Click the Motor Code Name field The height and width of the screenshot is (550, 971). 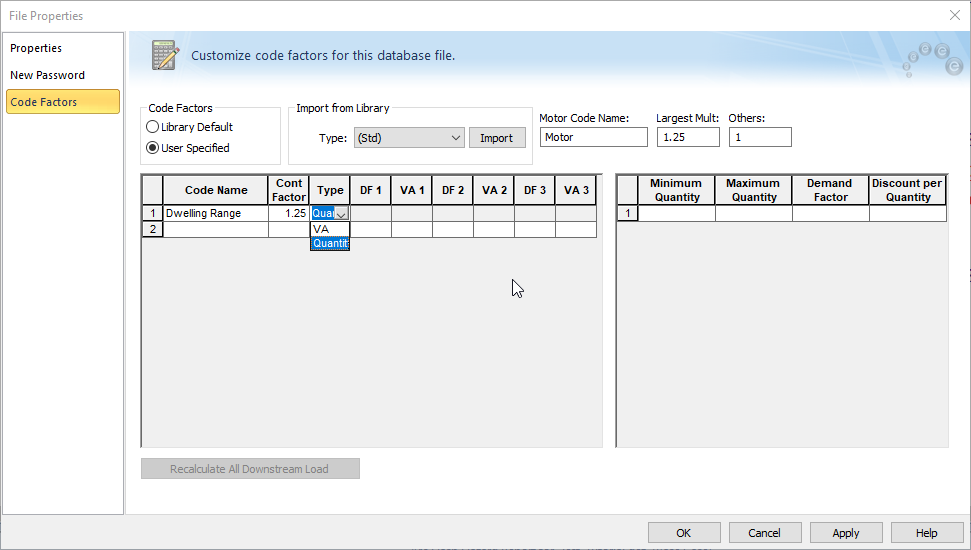(593, 137)
